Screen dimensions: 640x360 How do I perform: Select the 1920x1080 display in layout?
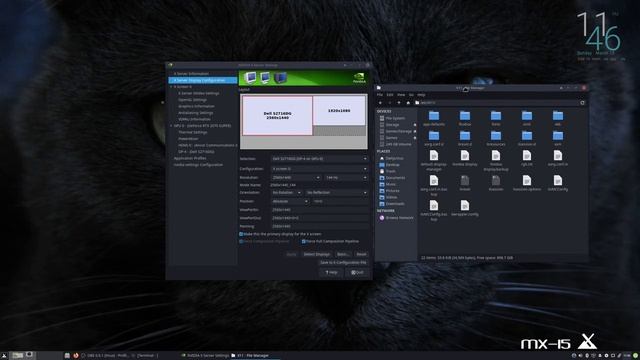click(x=339, y=111)
